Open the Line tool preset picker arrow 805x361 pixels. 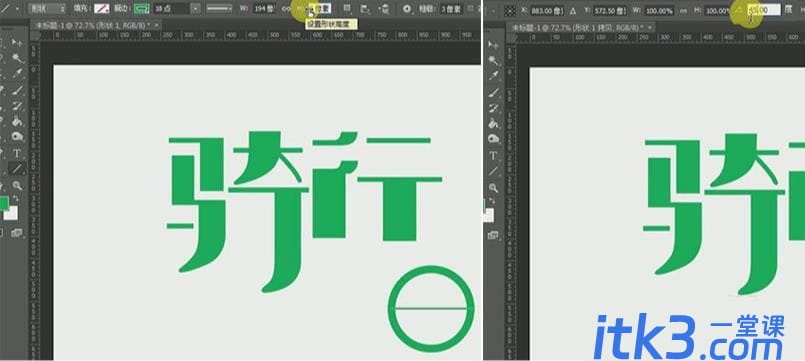16,9
